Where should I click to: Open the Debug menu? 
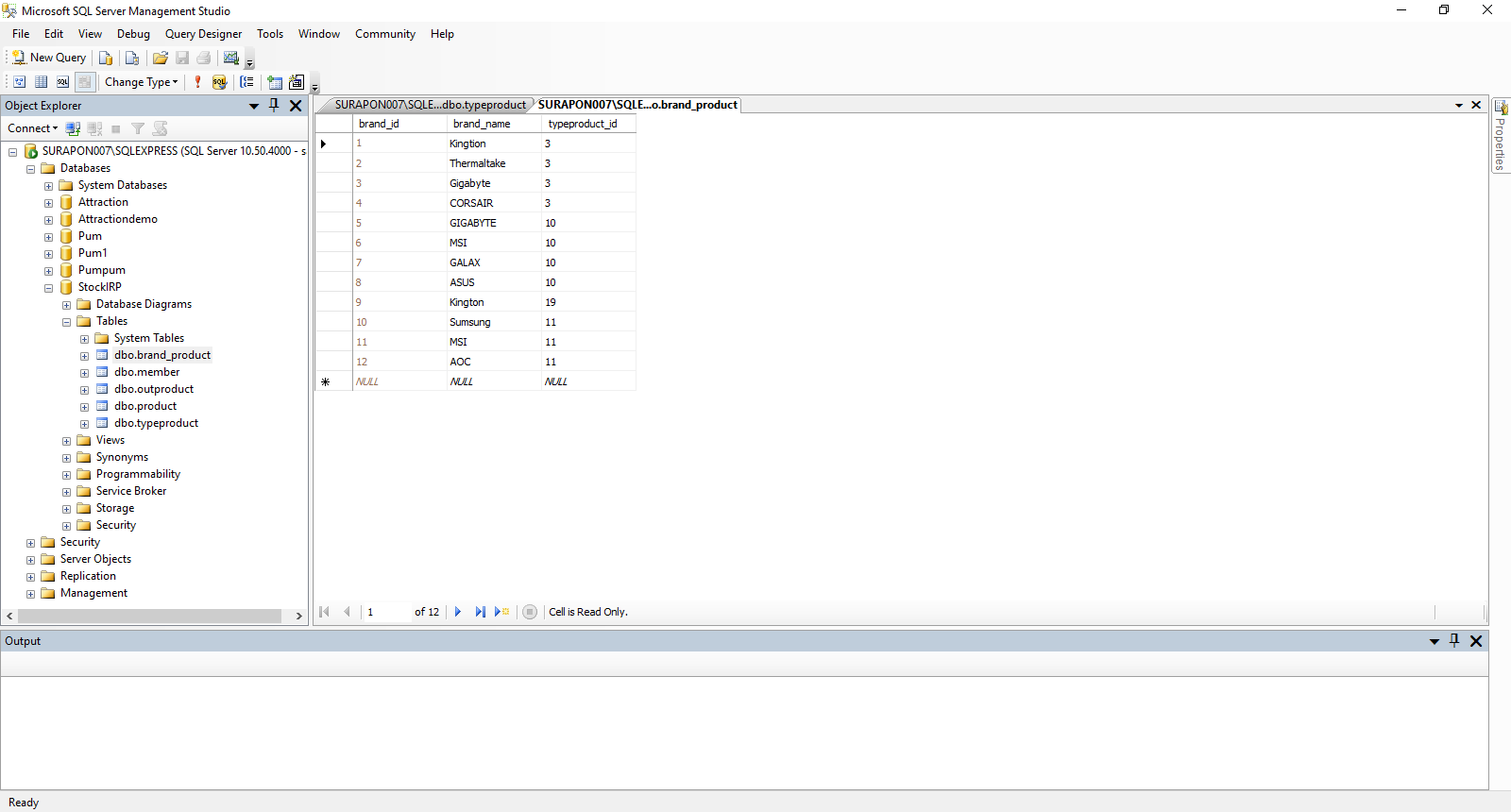tap(133, 34)
